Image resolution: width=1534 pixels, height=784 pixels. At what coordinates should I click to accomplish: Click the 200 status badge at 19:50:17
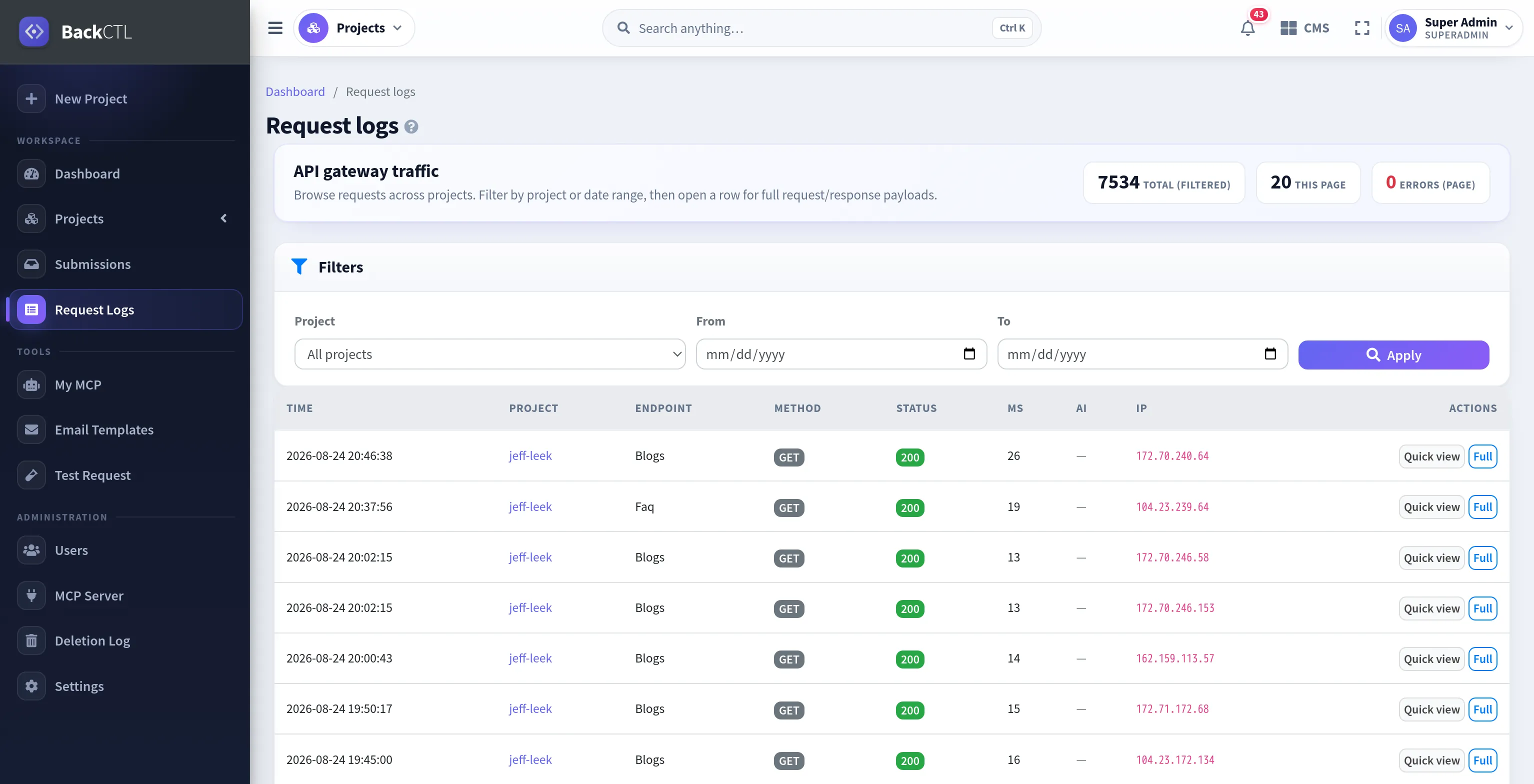click(x=910, y=710)
